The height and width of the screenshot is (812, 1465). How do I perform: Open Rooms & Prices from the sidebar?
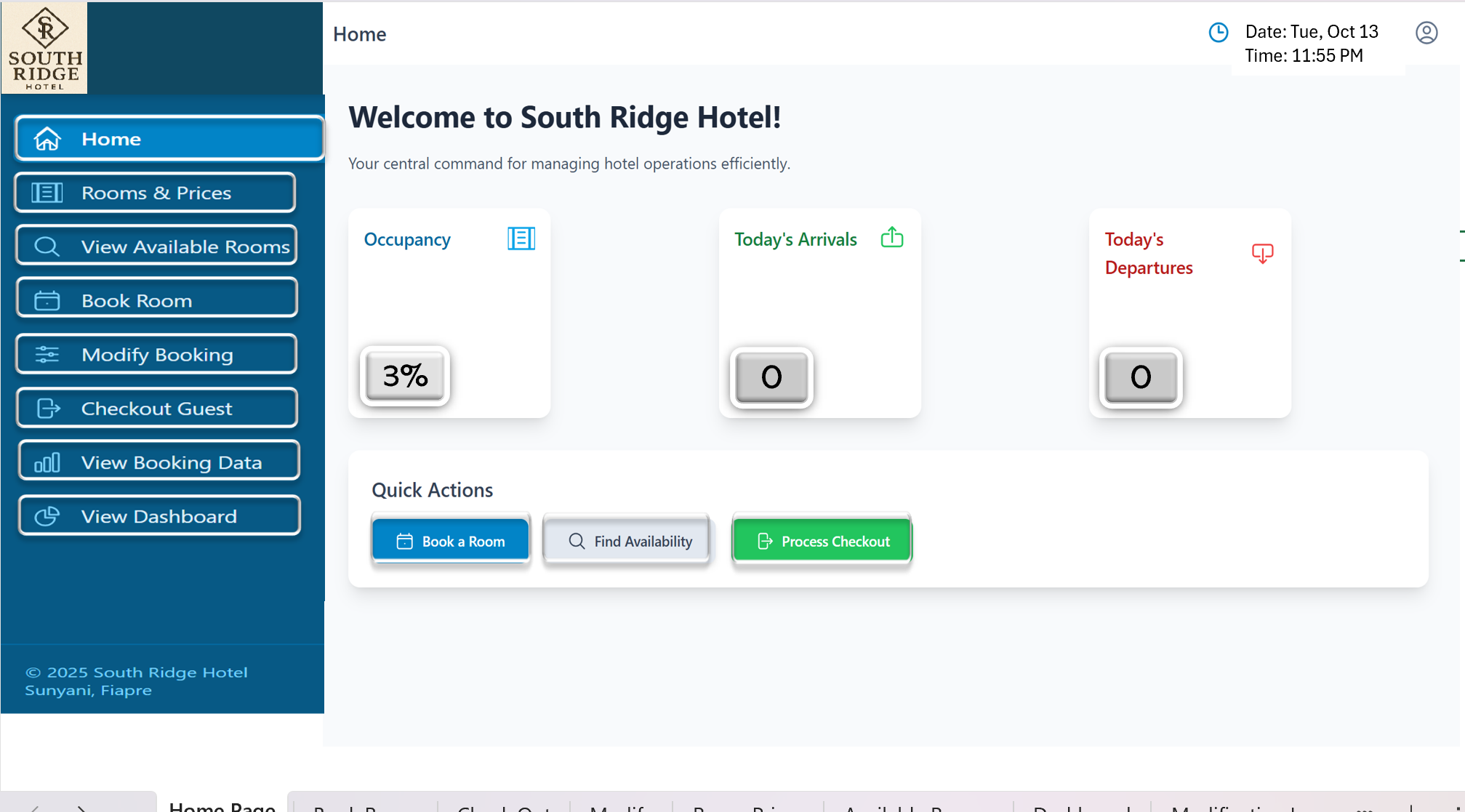point(155,193)
